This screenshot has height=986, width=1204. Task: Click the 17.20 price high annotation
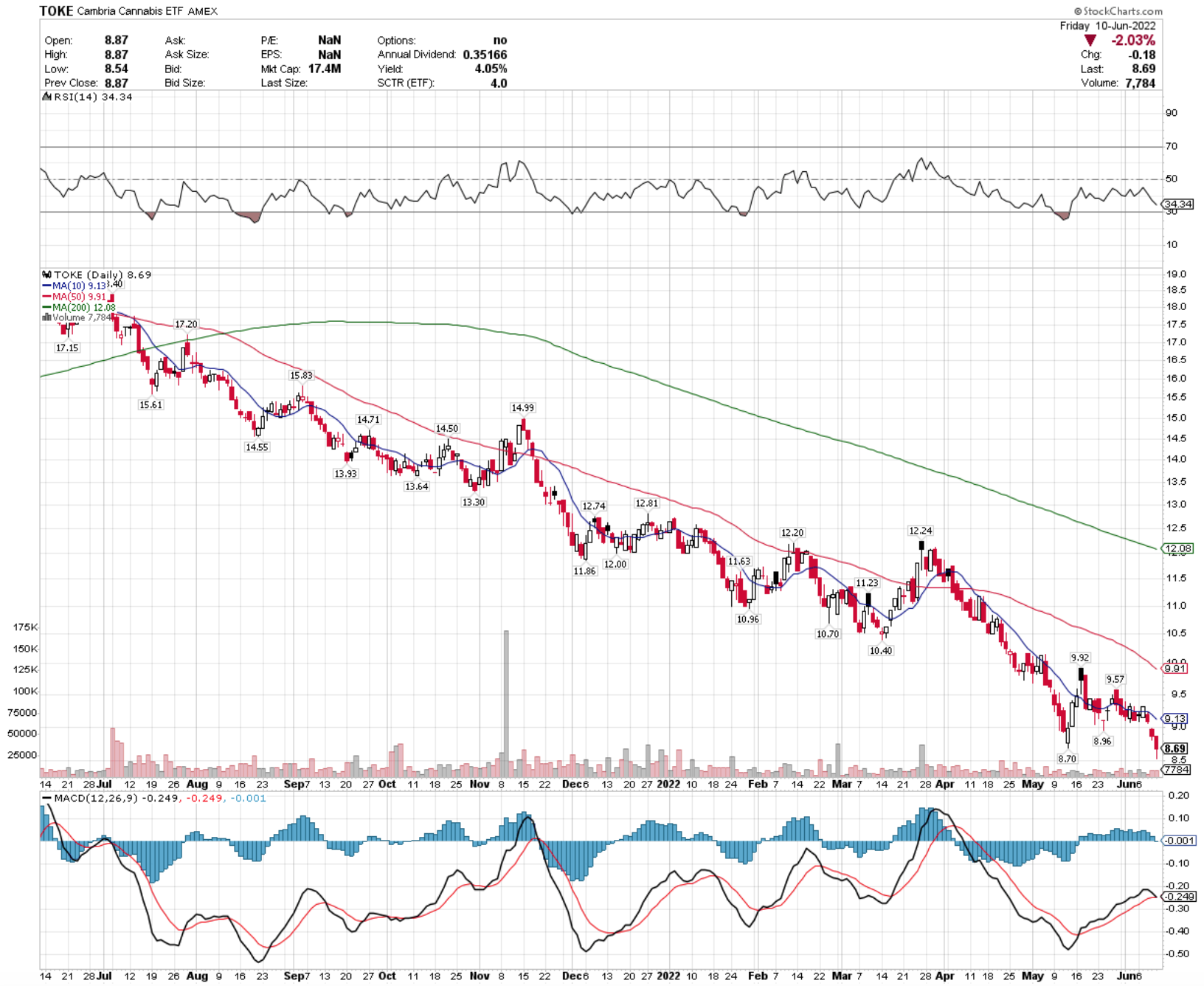(186, 324)
